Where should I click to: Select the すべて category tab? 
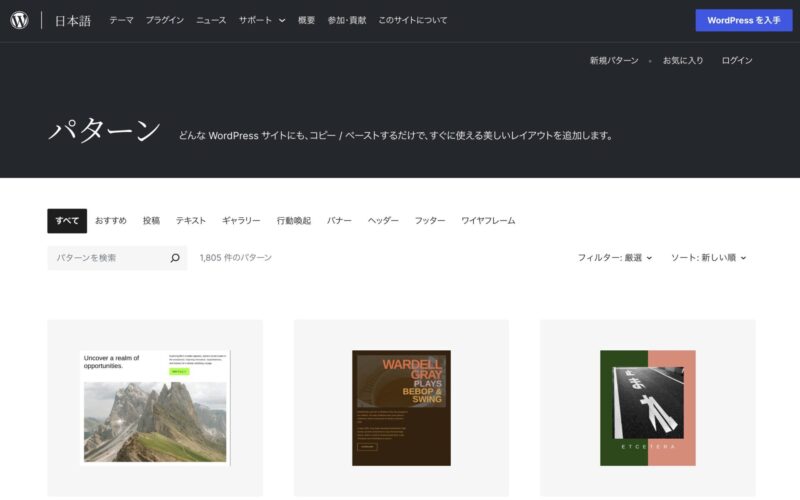point(67,220)
